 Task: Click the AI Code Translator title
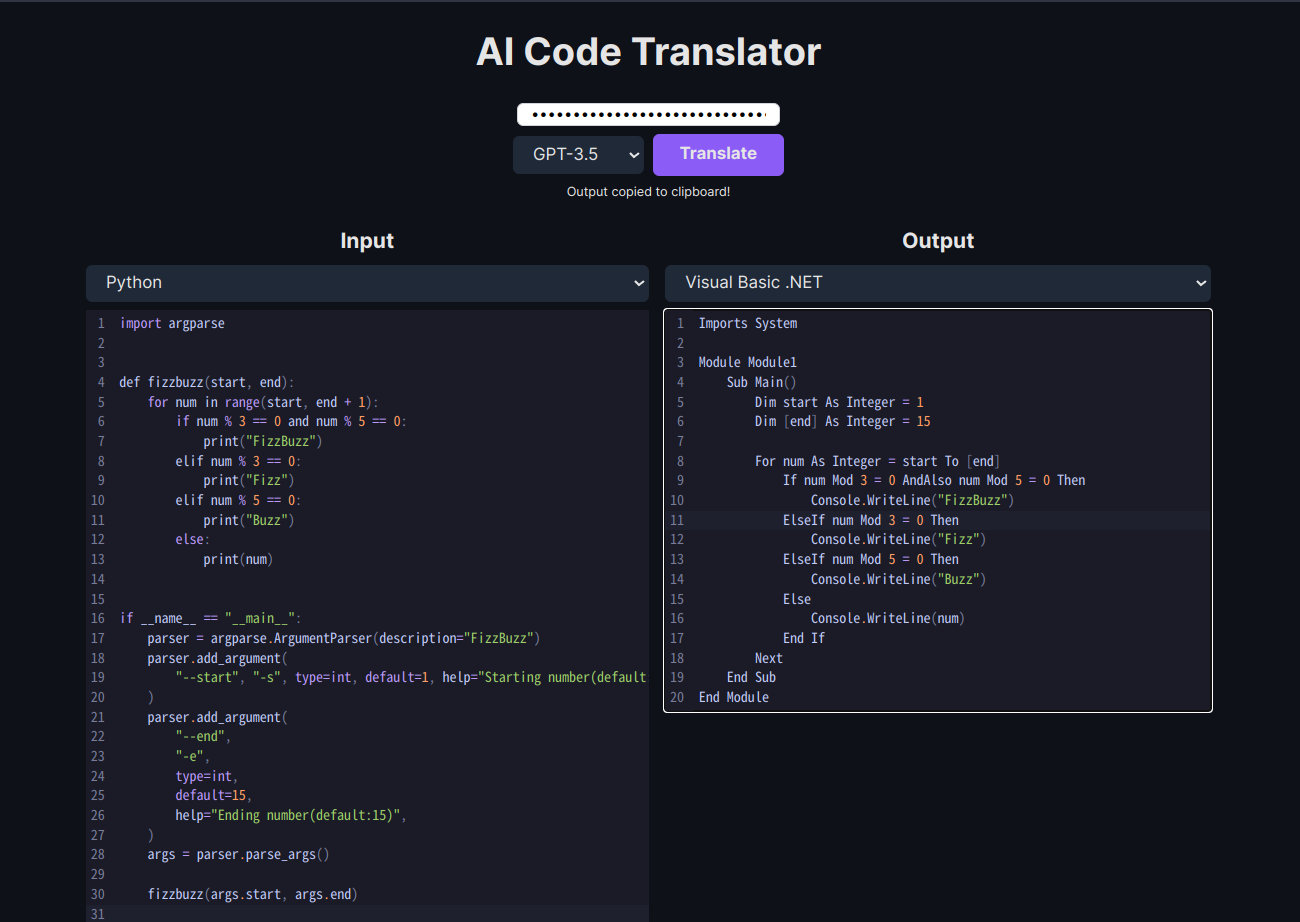(x=648, y=51)
